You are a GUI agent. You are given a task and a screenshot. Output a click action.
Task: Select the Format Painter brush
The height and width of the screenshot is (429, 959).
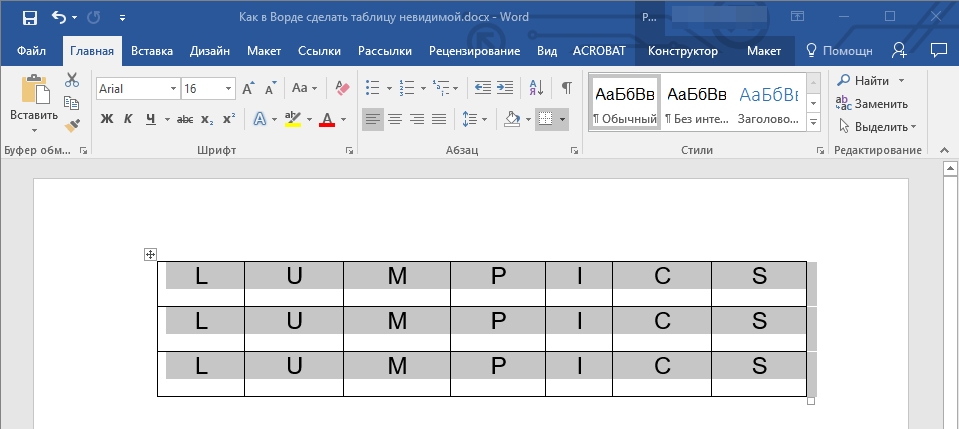pos(72,125)
